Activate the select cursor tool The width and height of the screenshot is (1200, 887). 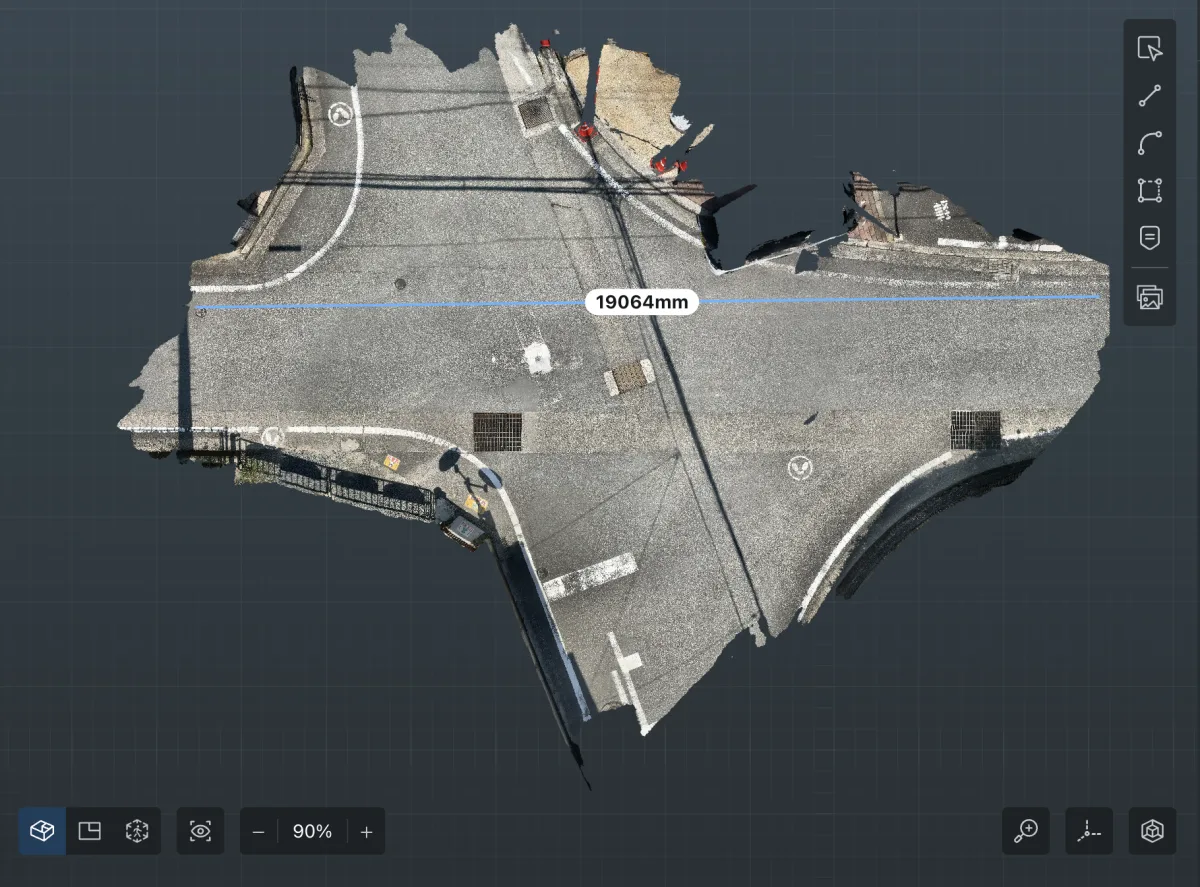[1150, 49]
